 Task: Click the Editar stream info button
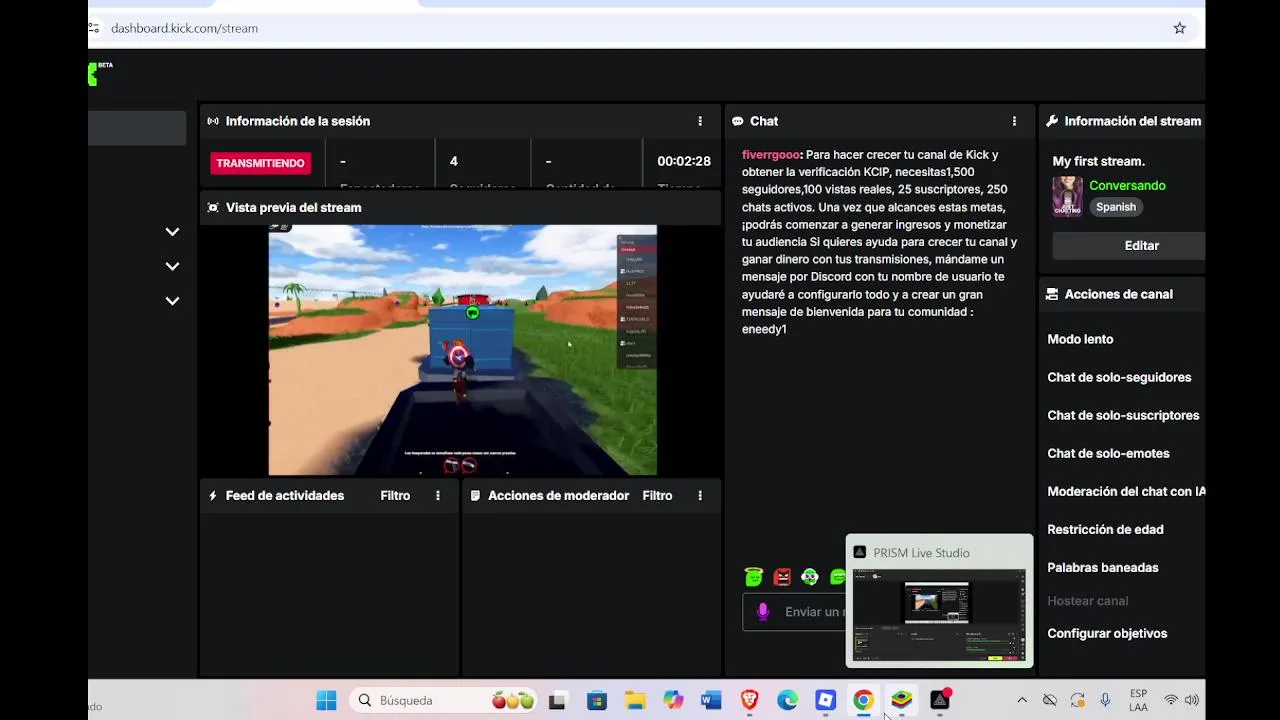tap(1129, 245)
